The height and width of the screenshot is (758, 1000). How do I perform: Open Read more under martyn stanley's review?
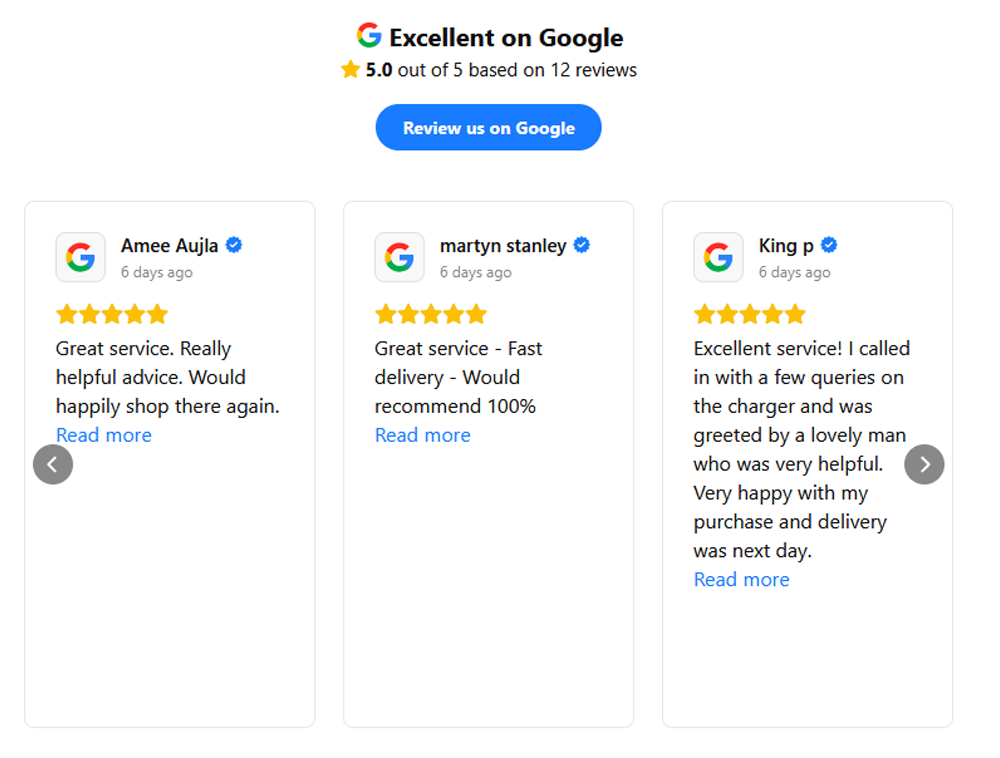click(x=422, y=435)
